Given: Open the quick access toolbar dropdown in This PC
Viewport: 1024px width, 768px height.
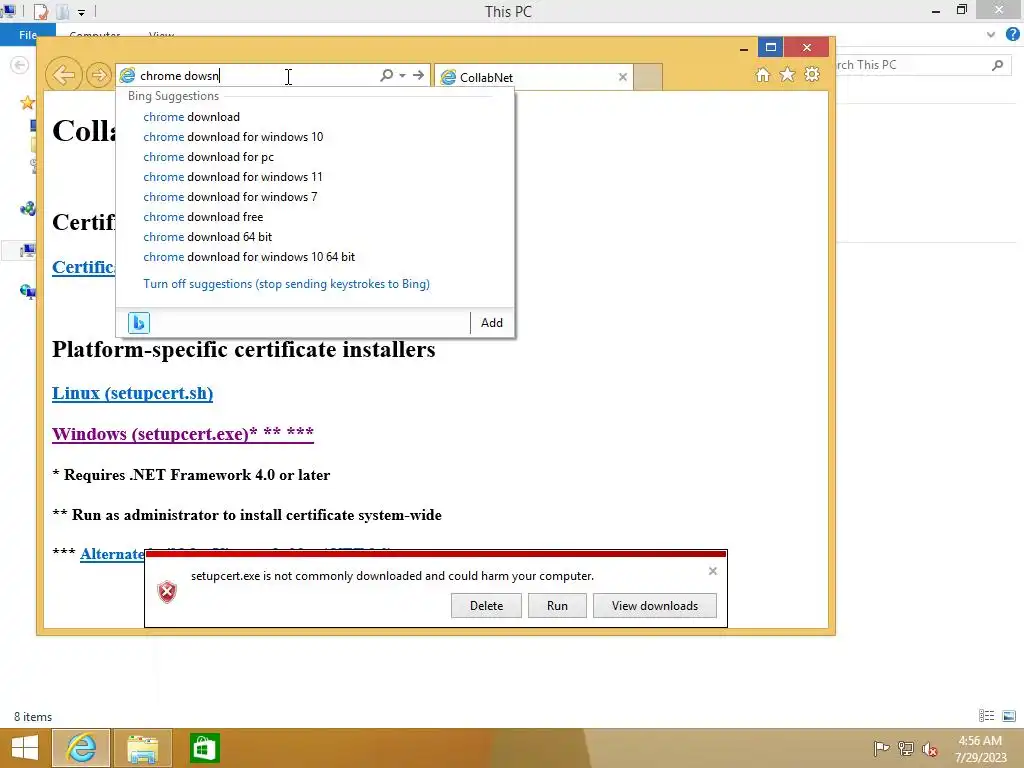Looking at the screenshot, I should pyautogui.click(x=82, y=12).
